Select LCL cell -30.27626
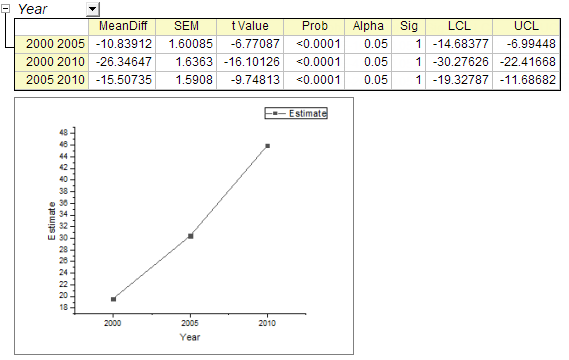This screenshot has width=569, height=360. tap(459, 62)
